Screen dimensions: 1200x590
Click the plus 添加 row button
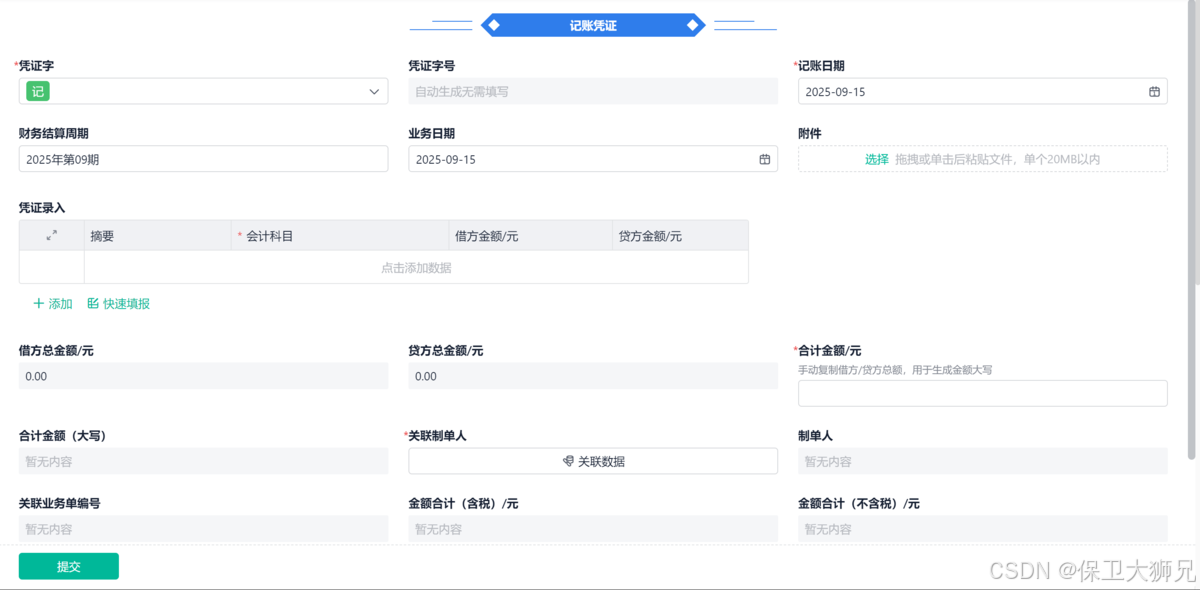tap(53, 304)
